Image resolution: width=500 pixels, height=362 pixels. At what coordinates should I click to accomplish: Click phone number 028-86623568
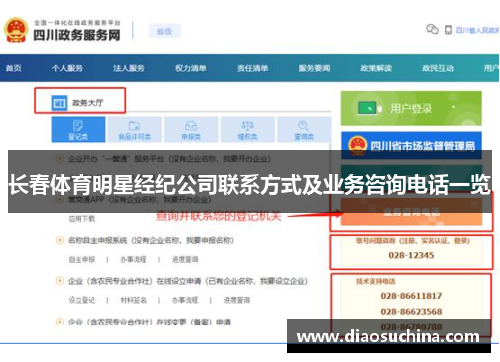tap(411, 311)
